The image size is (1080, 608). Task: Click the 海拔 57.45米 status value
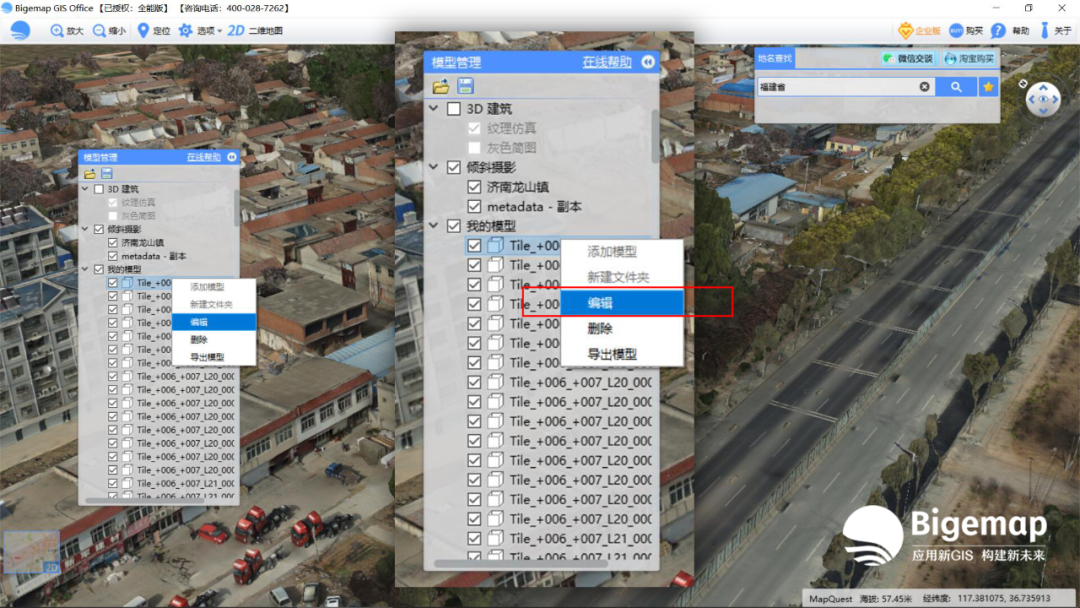click(x=886, y=598)
